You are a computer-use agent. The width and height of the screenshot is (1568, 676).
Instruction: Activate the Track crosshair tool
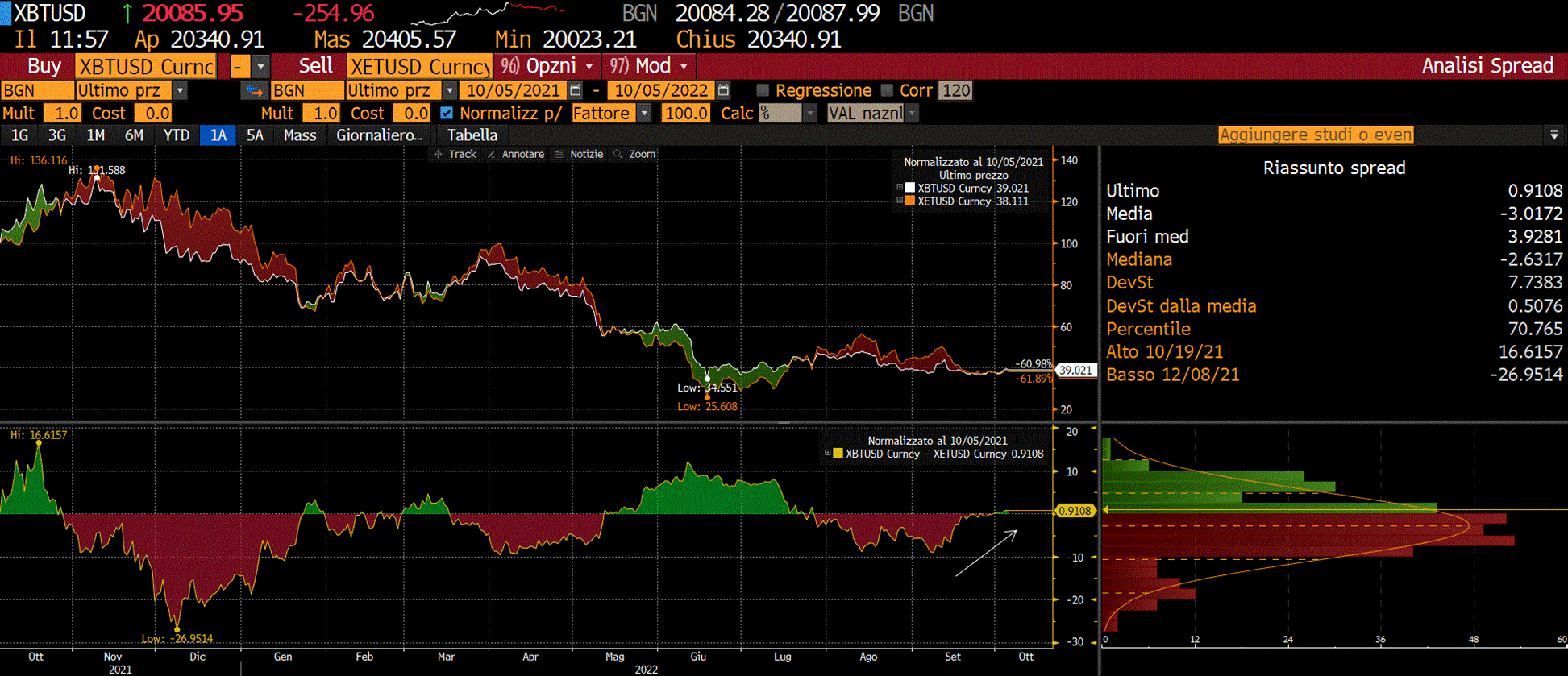pos(455,154)
